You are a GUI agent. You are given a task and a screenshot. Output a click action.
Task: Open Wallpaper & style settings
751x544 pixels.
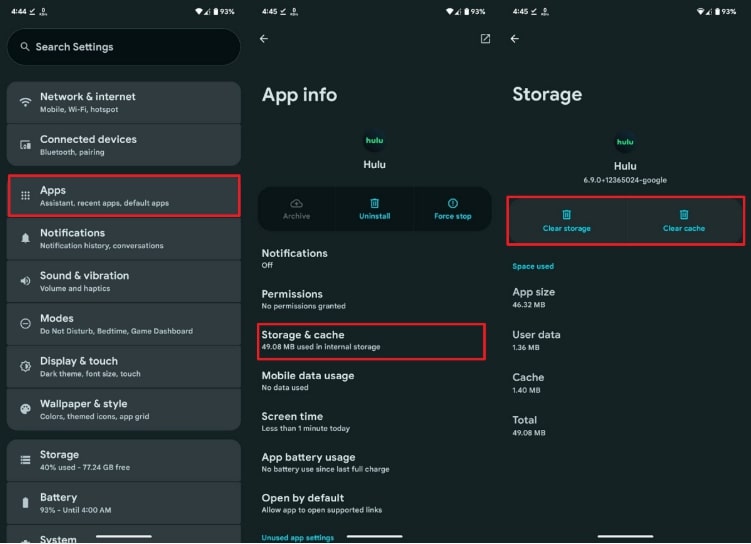124,409
